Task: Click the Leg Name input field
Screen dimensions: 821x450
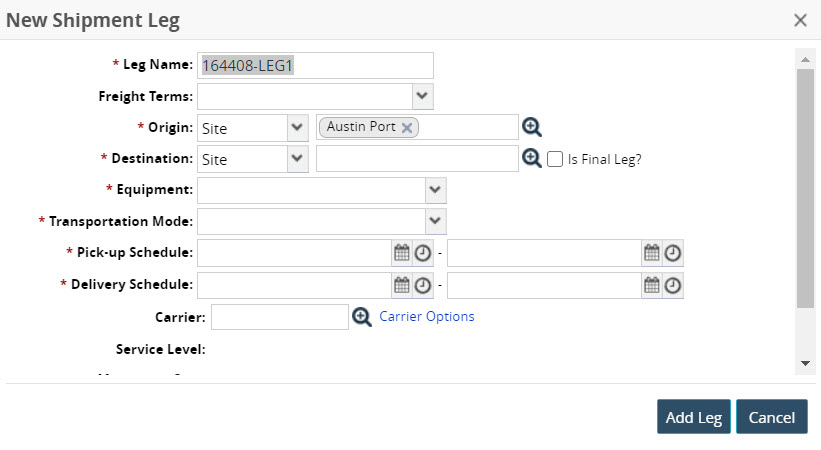Action: point(315,65)
